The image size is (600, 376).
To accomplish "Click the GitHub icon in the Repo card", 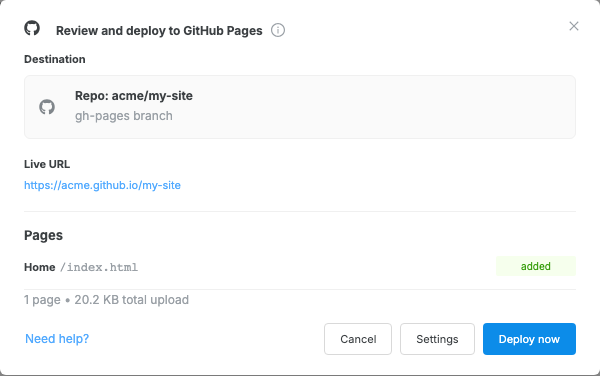I will click(x=47, y=107).
